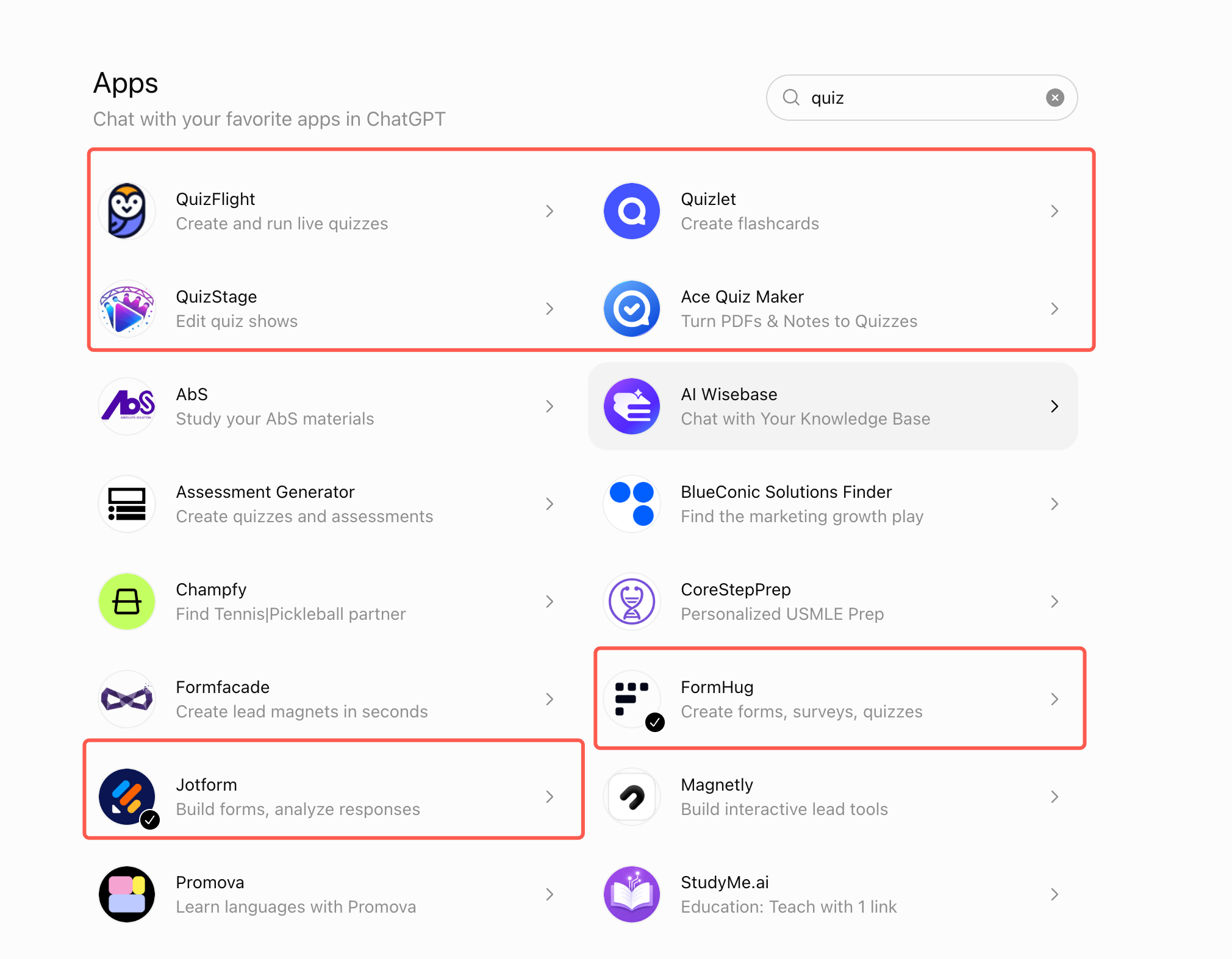
Task: Click Assessment Generator chevron arrow
Action: pos(550,504)
